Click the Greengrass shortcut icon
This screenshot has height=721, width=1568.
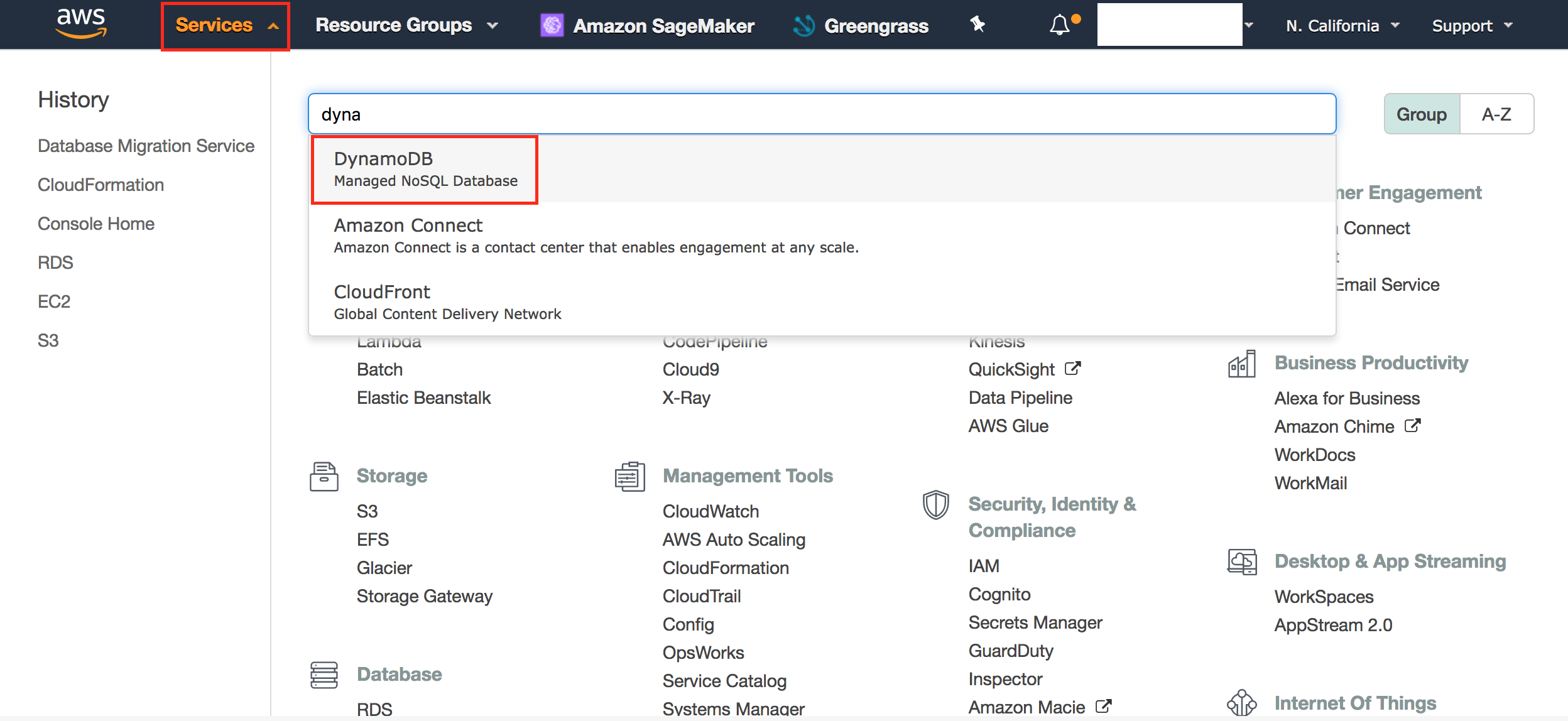click(804, 26)
